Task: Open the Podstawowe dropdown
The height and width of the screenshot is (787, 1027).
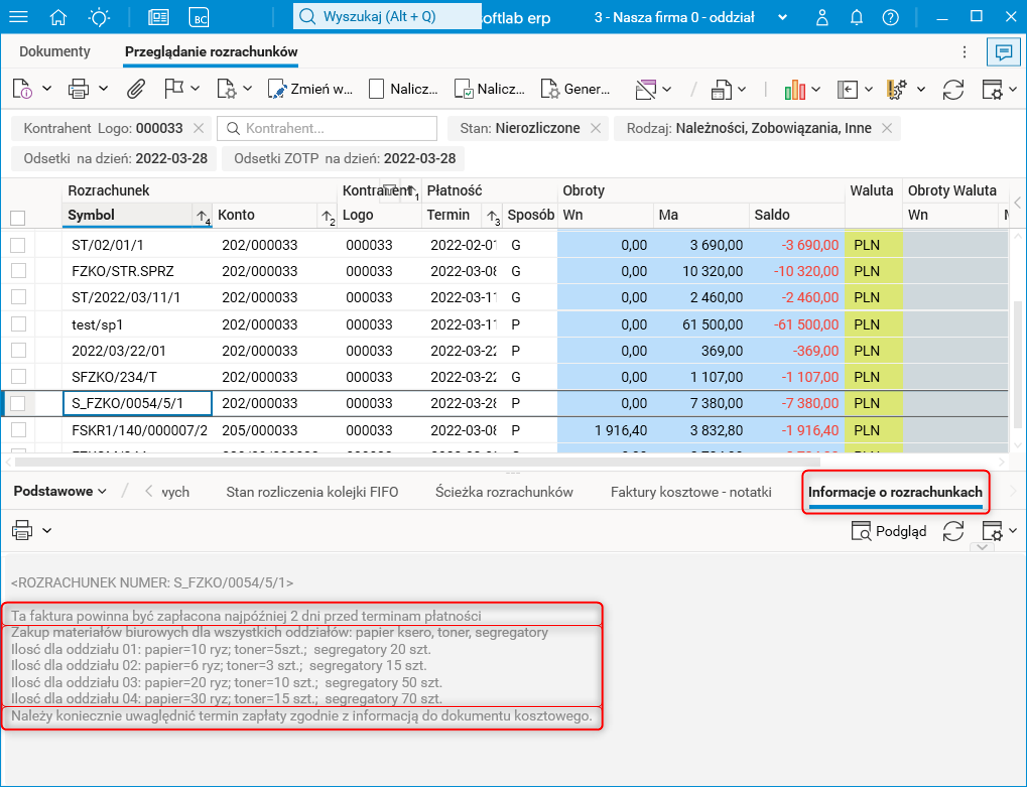Action: click(60, 491)
